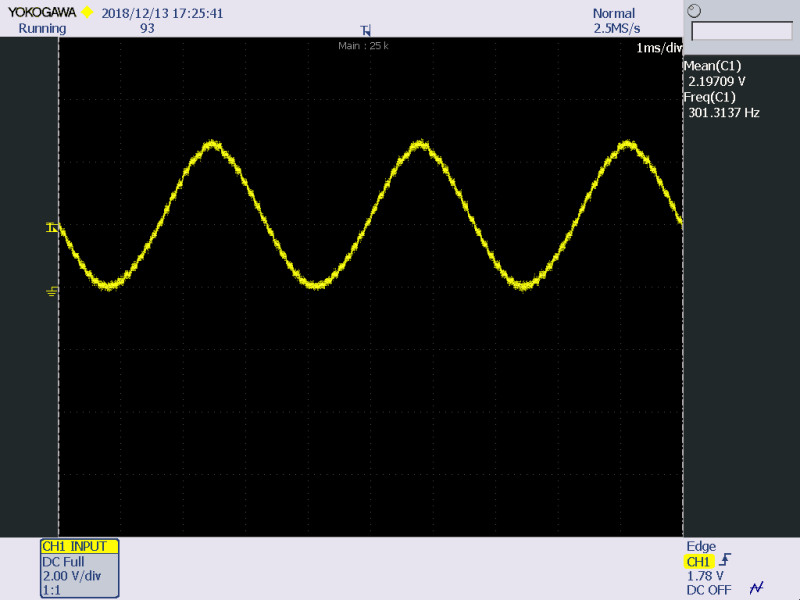Select the Normal trigger mode label
Image resolution: width=800 pixels, height=600 pixels.
point(613,13)
